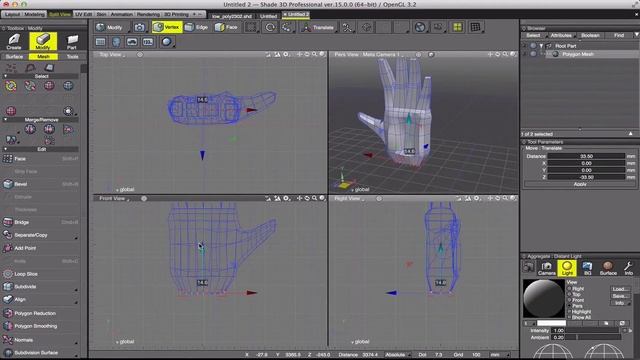The image size is (640, 360).
Task: Open the Layout tab
Action: coord(12,14)
